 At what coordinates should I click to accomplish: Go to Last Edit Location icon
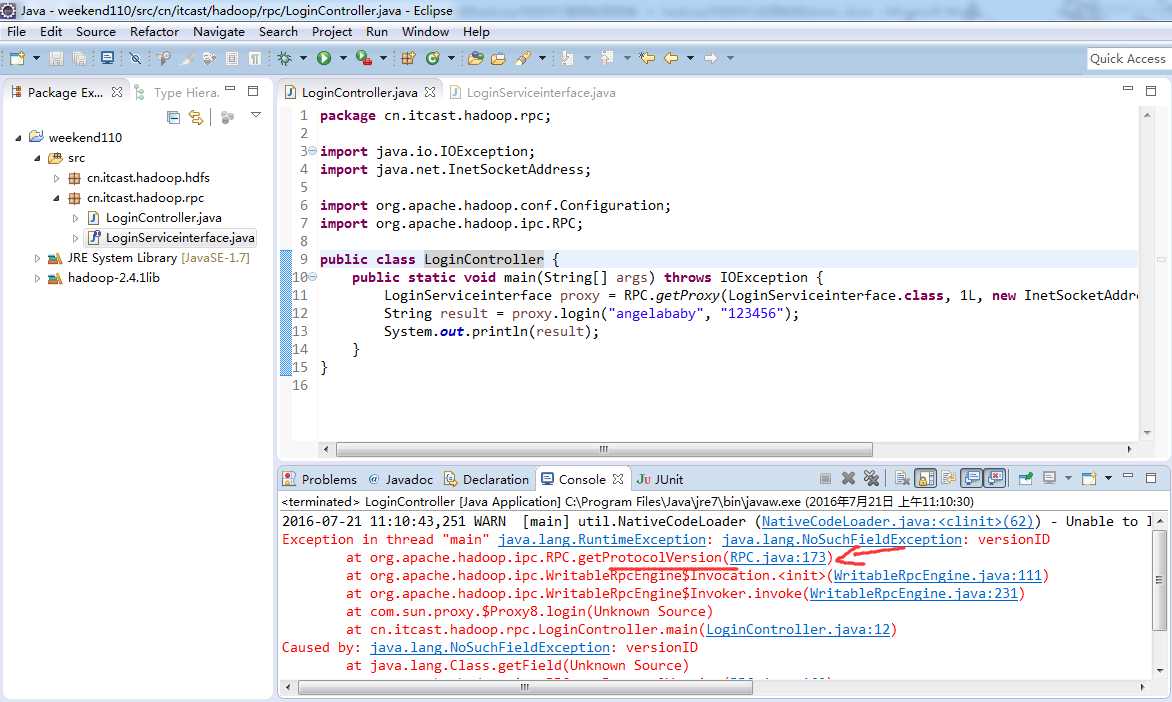pyautogui.click(x=647, y=58)
